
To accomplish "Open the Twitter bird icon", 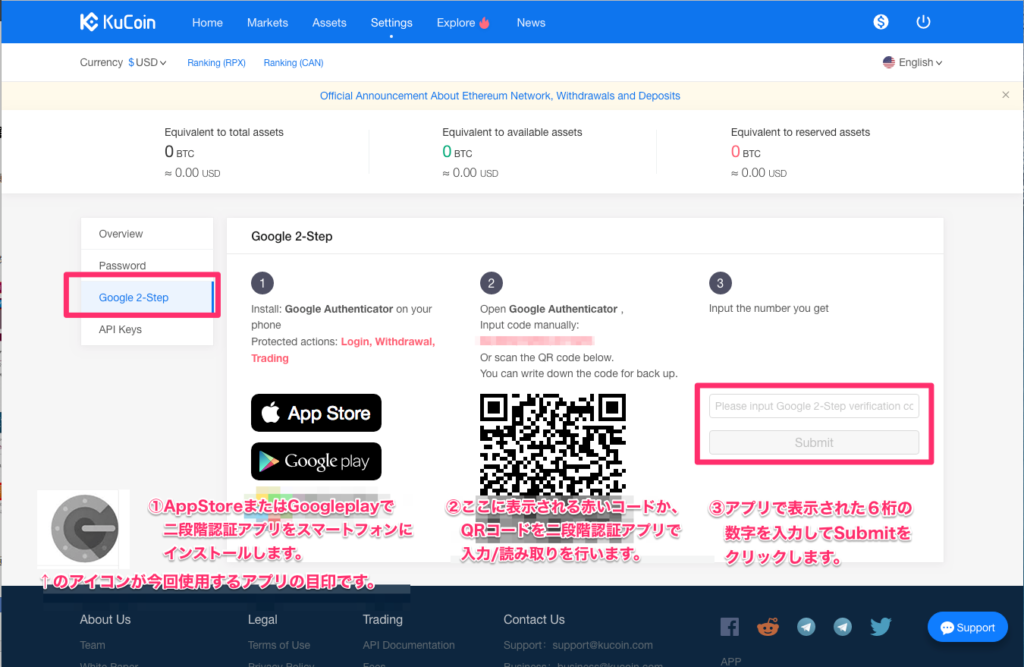I will point(880,627).
